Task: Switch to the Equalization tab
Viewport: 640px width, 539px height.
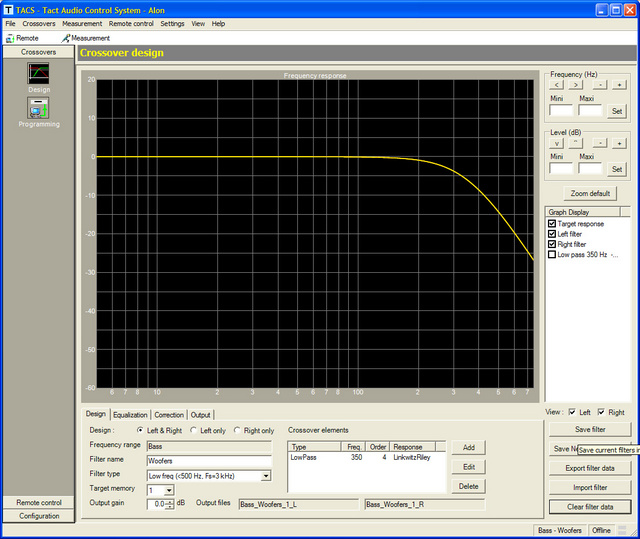Action: click(129, 414)
